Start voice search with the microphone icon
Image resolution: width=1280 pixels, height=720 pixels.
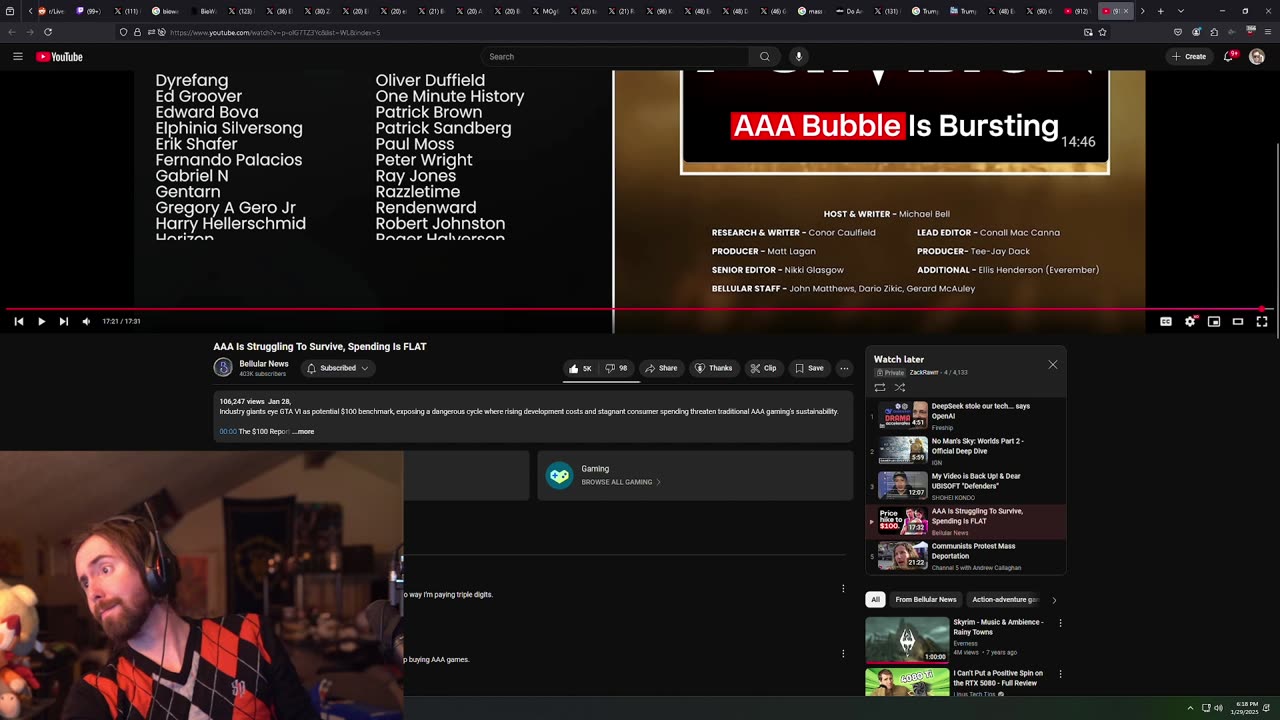[798, 57]
